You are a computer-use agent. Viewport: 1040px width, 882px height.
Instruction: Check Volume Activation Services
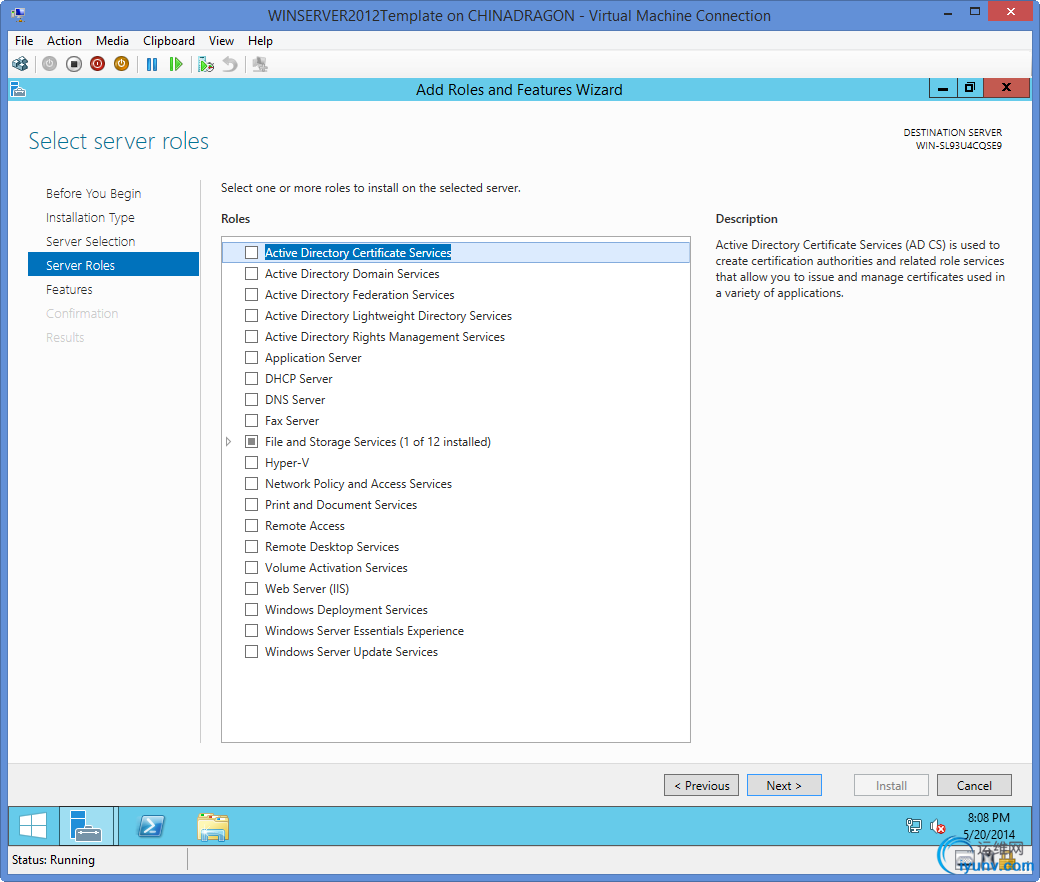(x=251, y=568)
